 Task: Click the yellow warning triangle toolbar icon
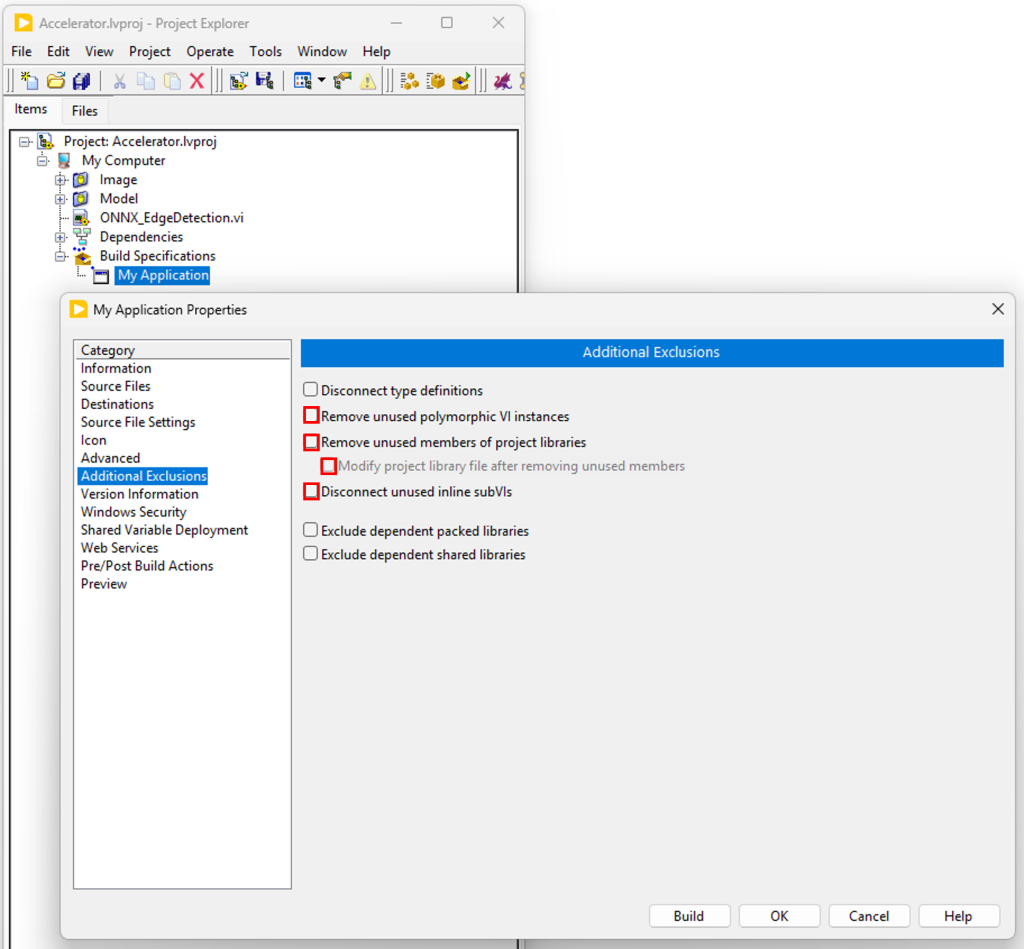(368, 81)
